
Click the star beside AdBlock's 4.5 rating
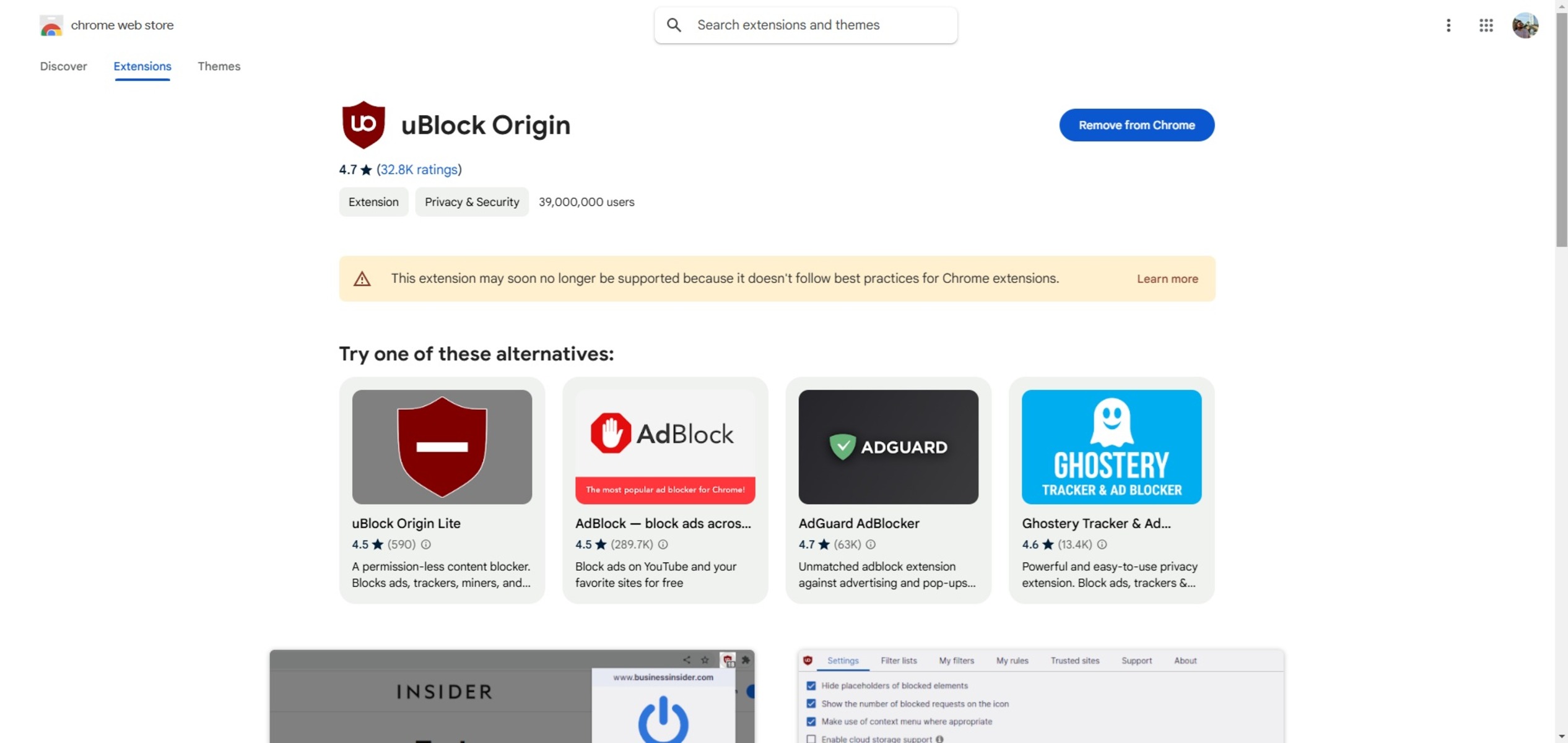click(x=601, y=544)
